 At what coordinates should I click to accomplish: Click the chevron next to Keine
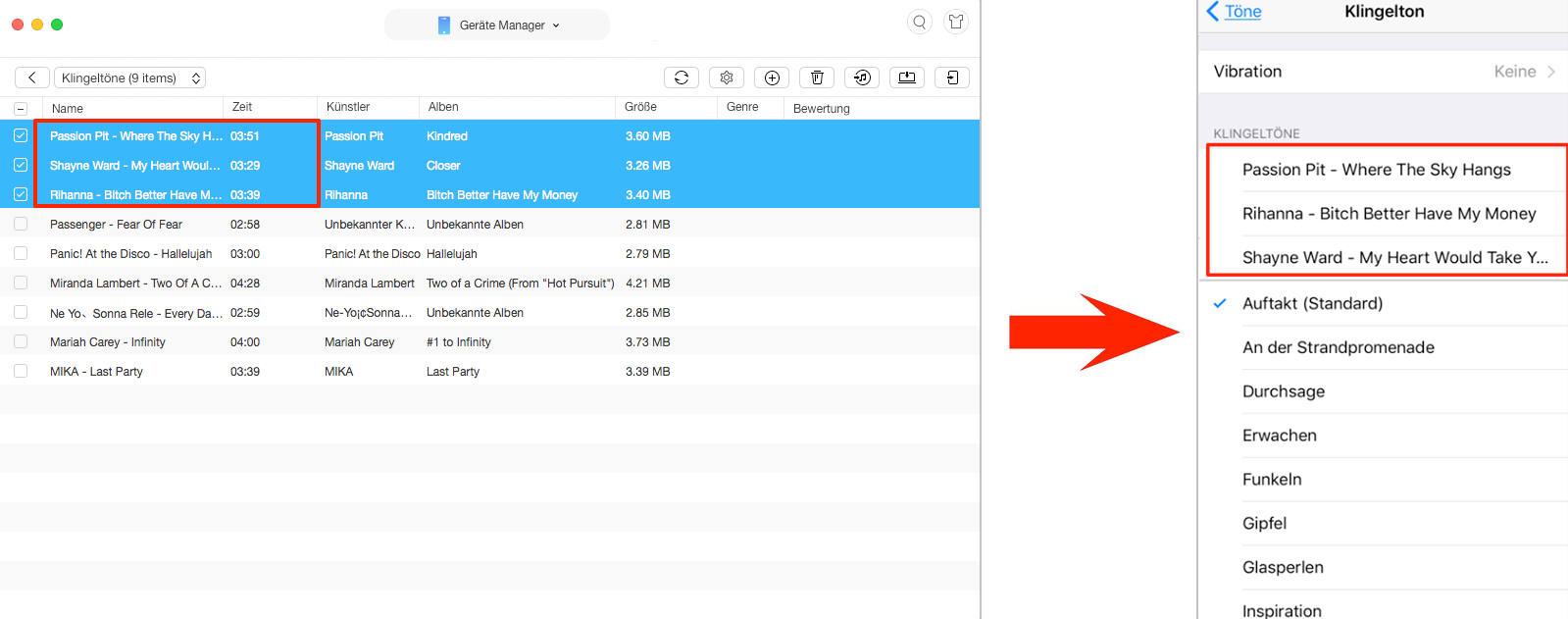(1551, 72)
